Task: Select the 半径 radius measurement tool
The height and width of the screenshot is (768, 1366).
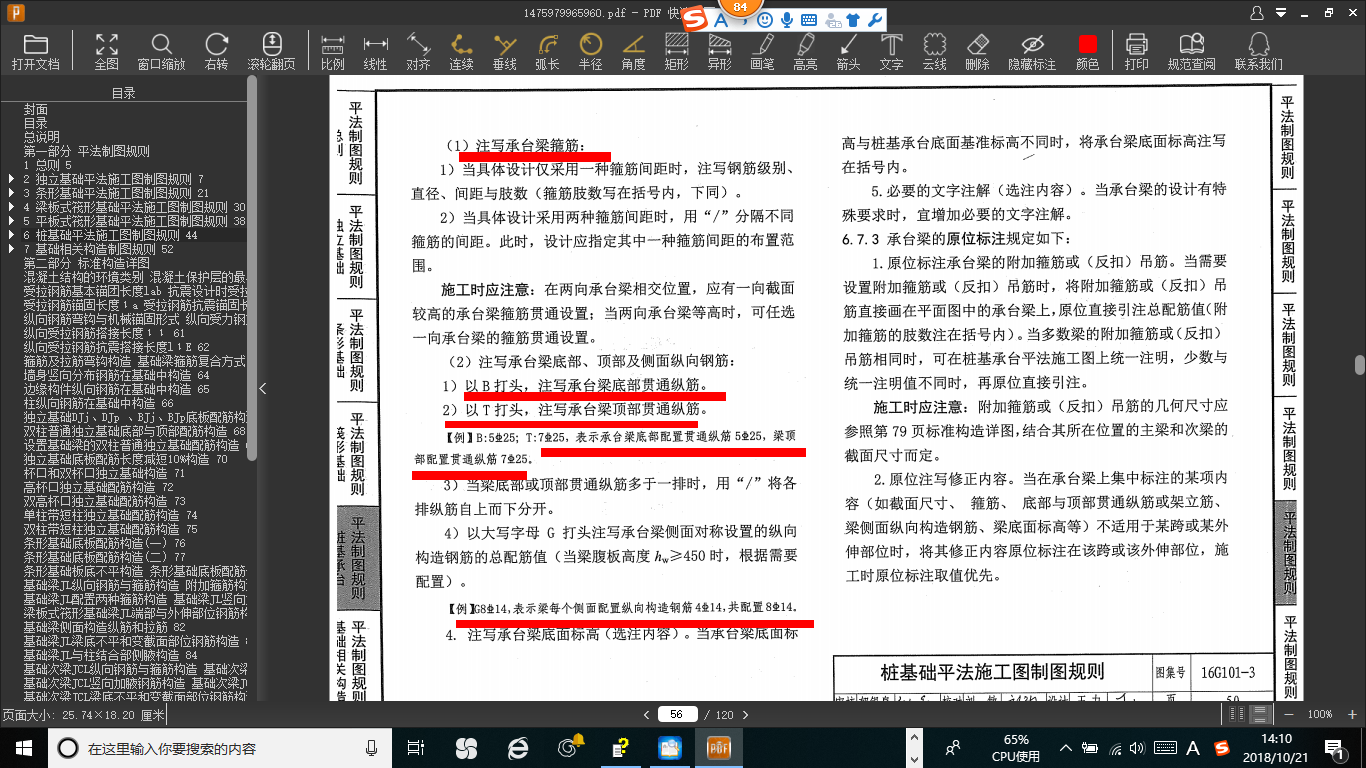Action: coord(590,52)
